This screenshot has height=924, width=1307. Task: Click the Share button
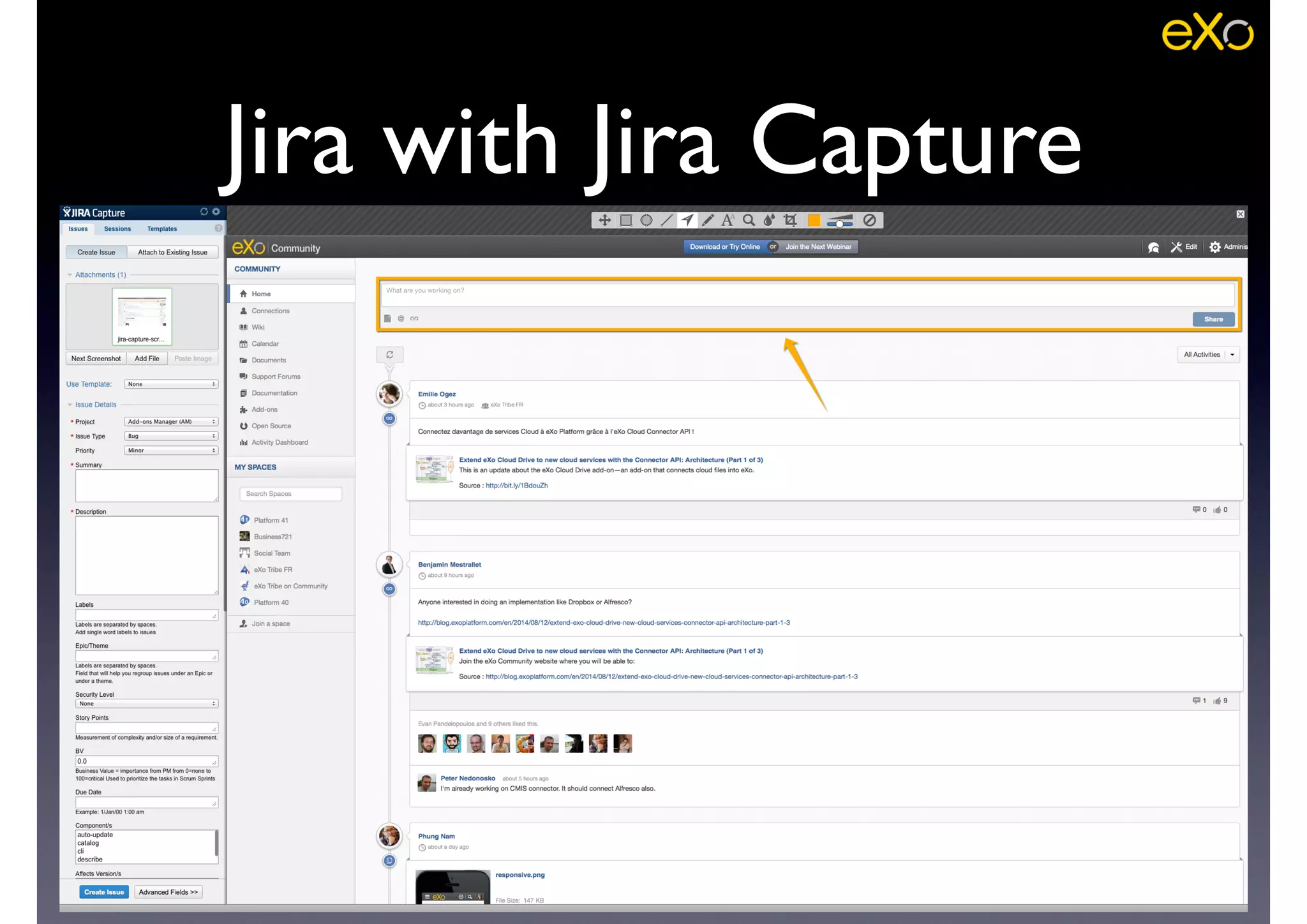1213,319
